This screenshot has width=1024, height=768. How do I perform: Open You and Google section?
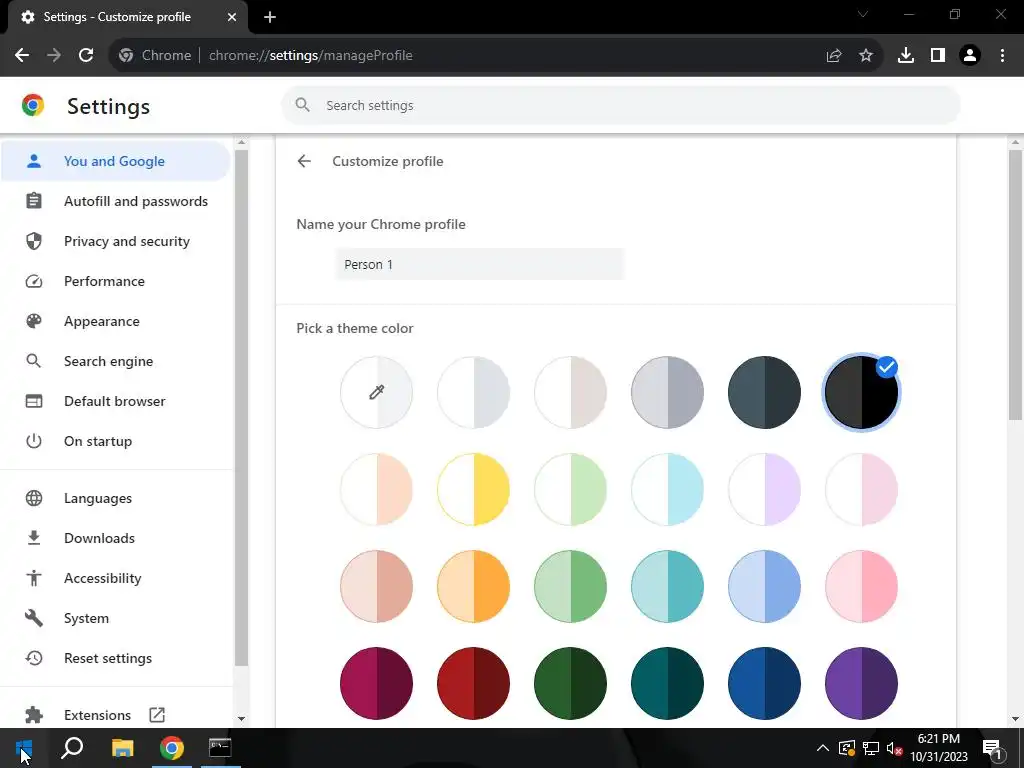tap(116, 161)
